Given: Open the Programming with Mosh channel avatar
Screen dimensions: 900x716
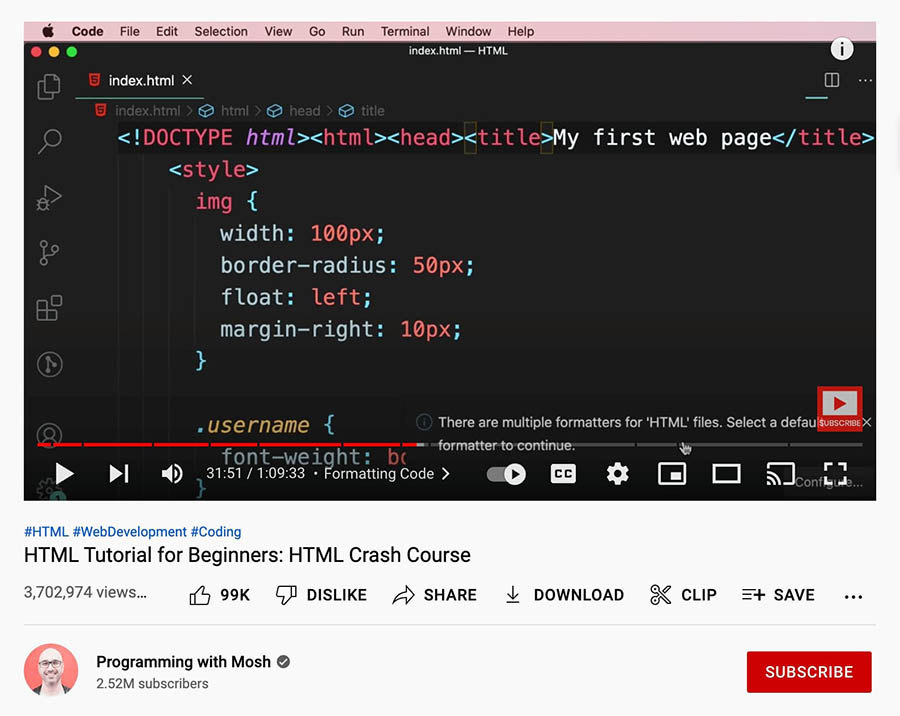Looking at the screenshot, I should 51,671.
